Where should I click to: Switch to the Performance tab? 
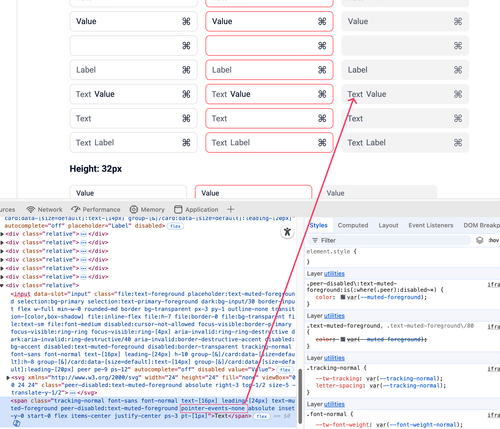click(96, 209)
